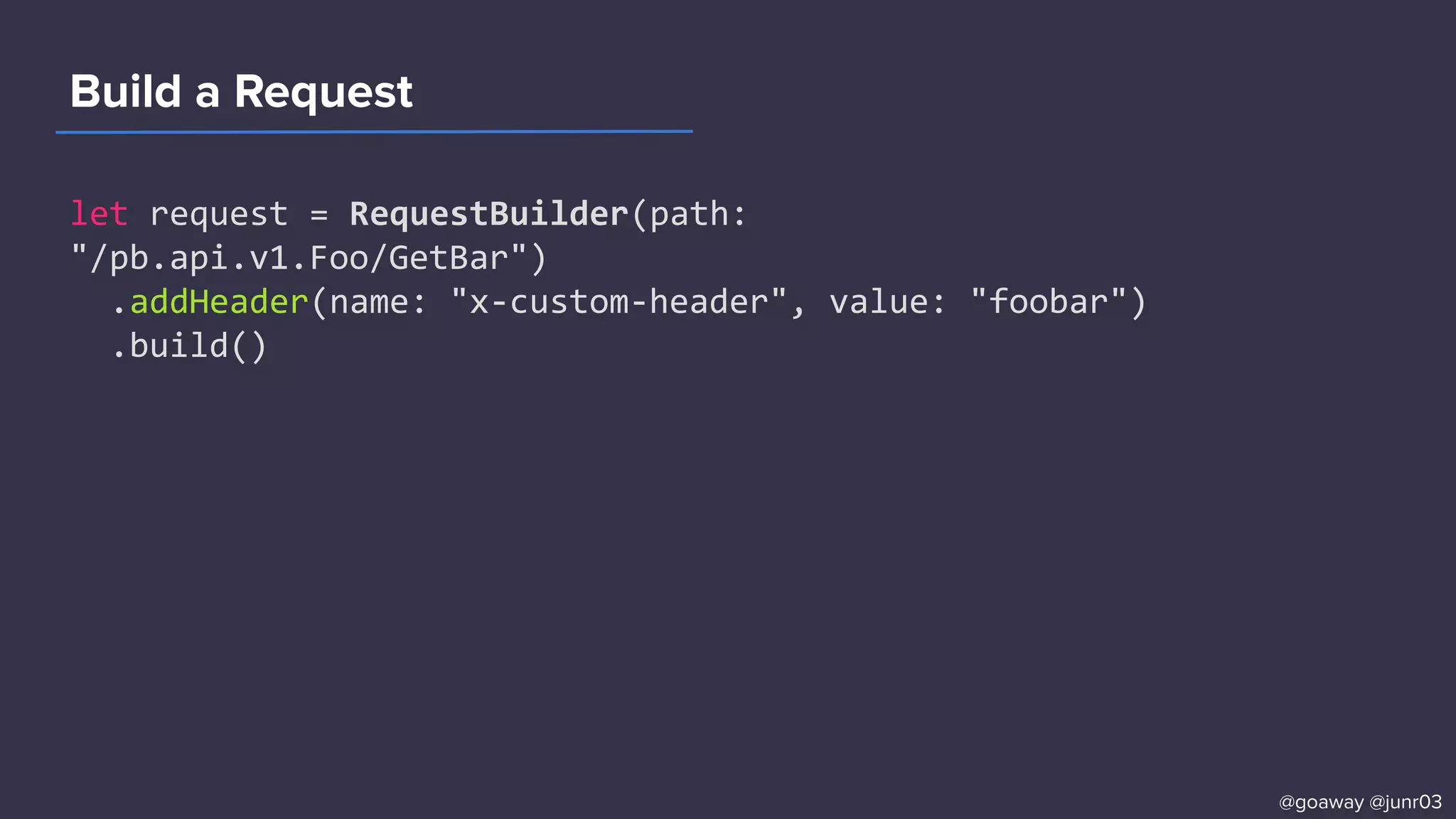Open the @junr03 handle
The image size is (1456, 819).
[1406, 802]
